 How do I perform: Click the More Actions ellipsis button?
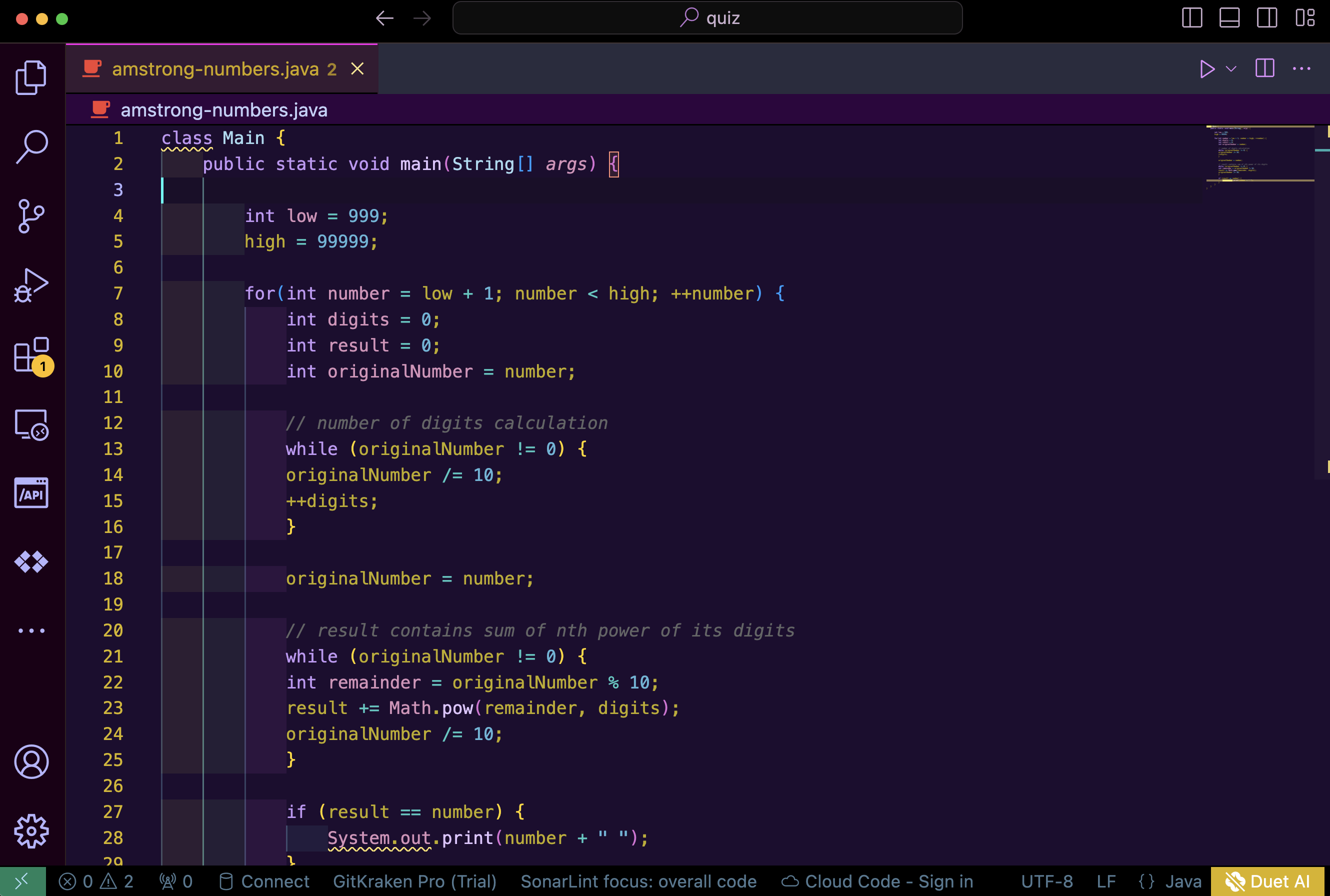pyautogui.click(x=1303, y=68)
